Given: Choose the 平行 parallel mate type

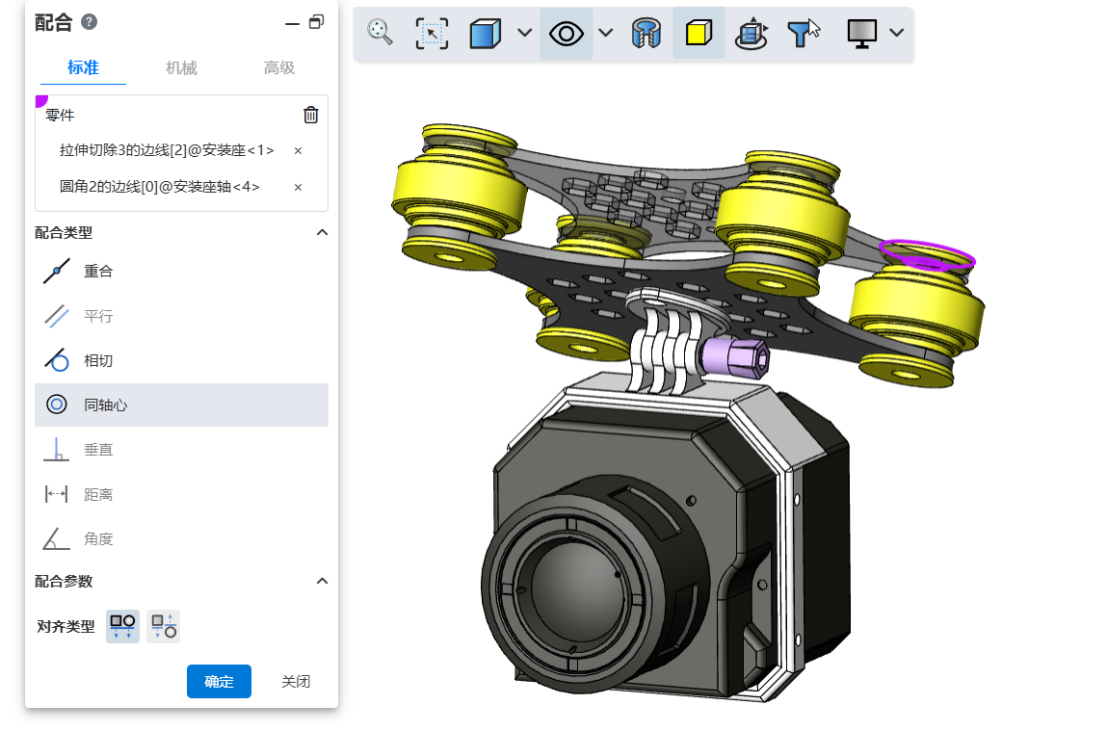Looking at the screenshot, I should tap(181, 316).
